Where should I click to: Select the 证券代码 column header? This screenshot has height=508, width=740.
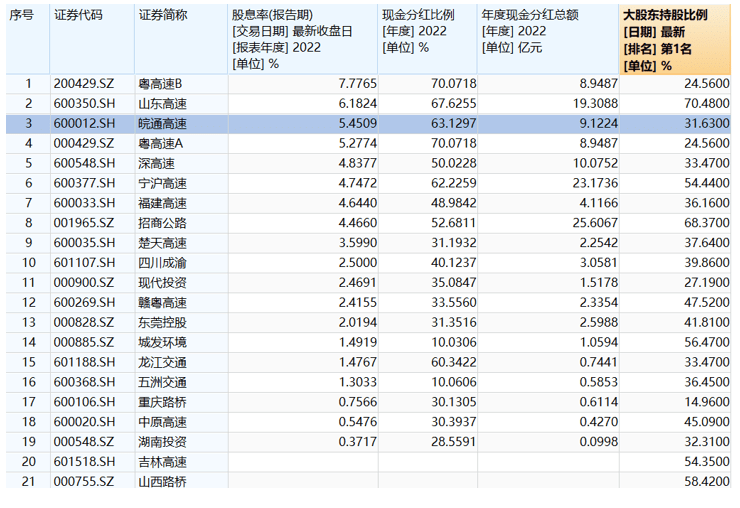92,39
